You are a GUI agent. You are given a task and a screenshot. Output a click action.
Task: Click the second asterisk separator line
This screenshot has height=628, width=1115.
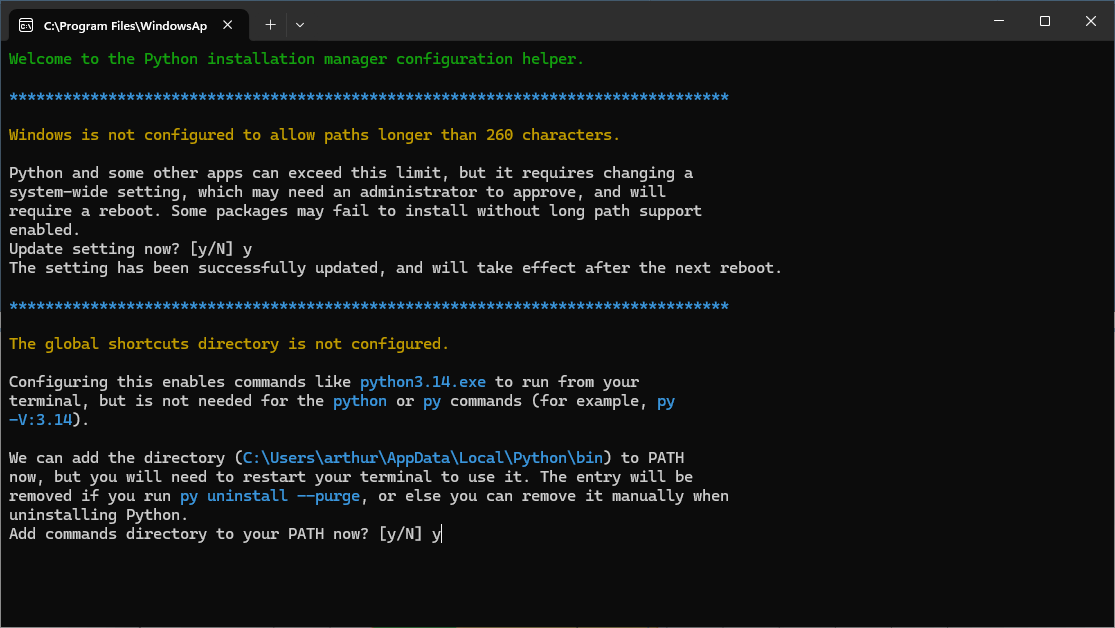[368, 307]
